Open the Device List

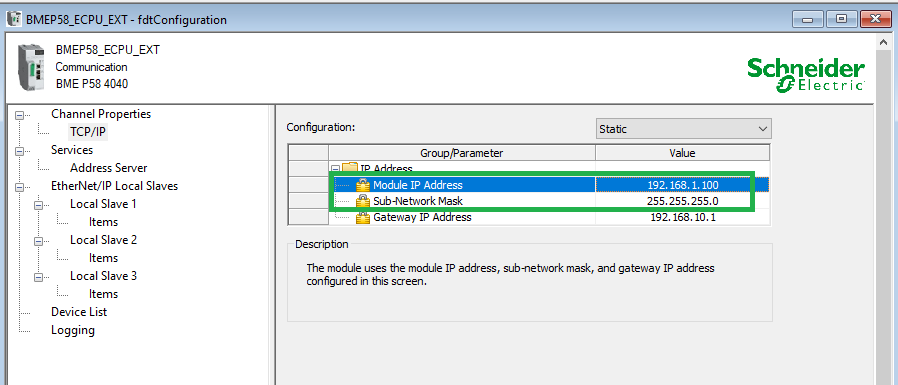(x=78, y=312)
